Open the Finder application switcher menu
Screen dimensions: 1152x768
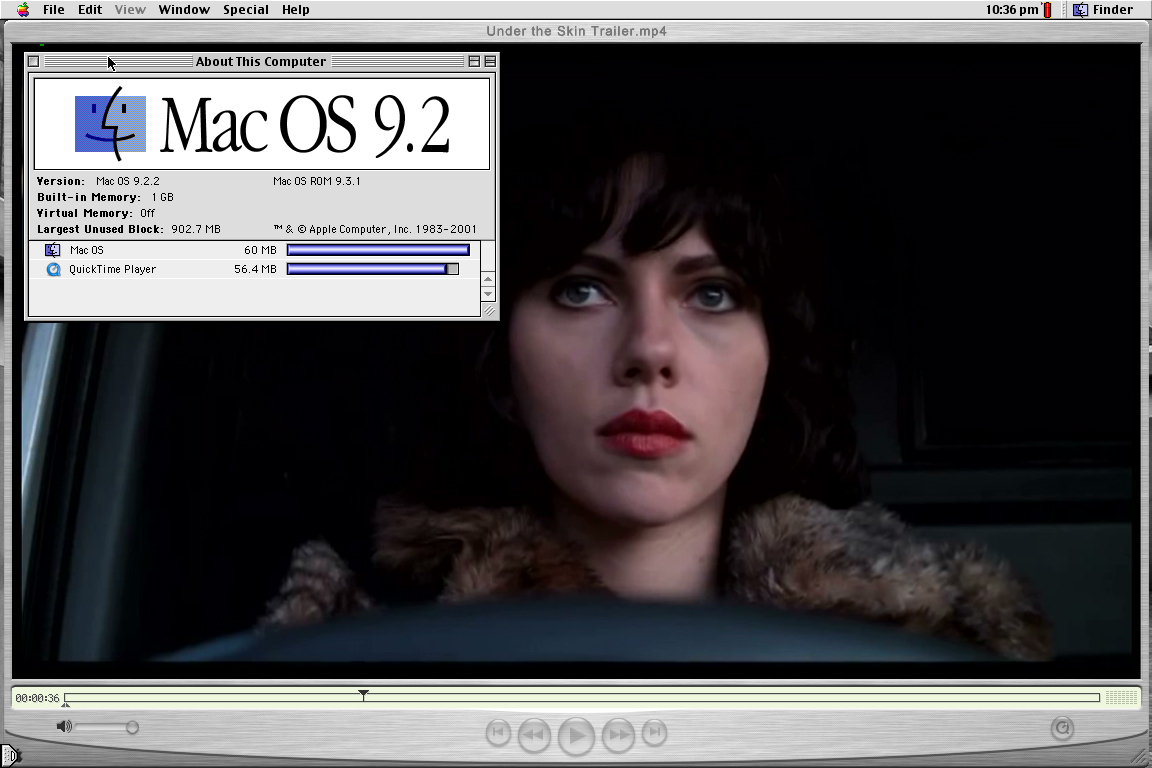point(1103,10)
